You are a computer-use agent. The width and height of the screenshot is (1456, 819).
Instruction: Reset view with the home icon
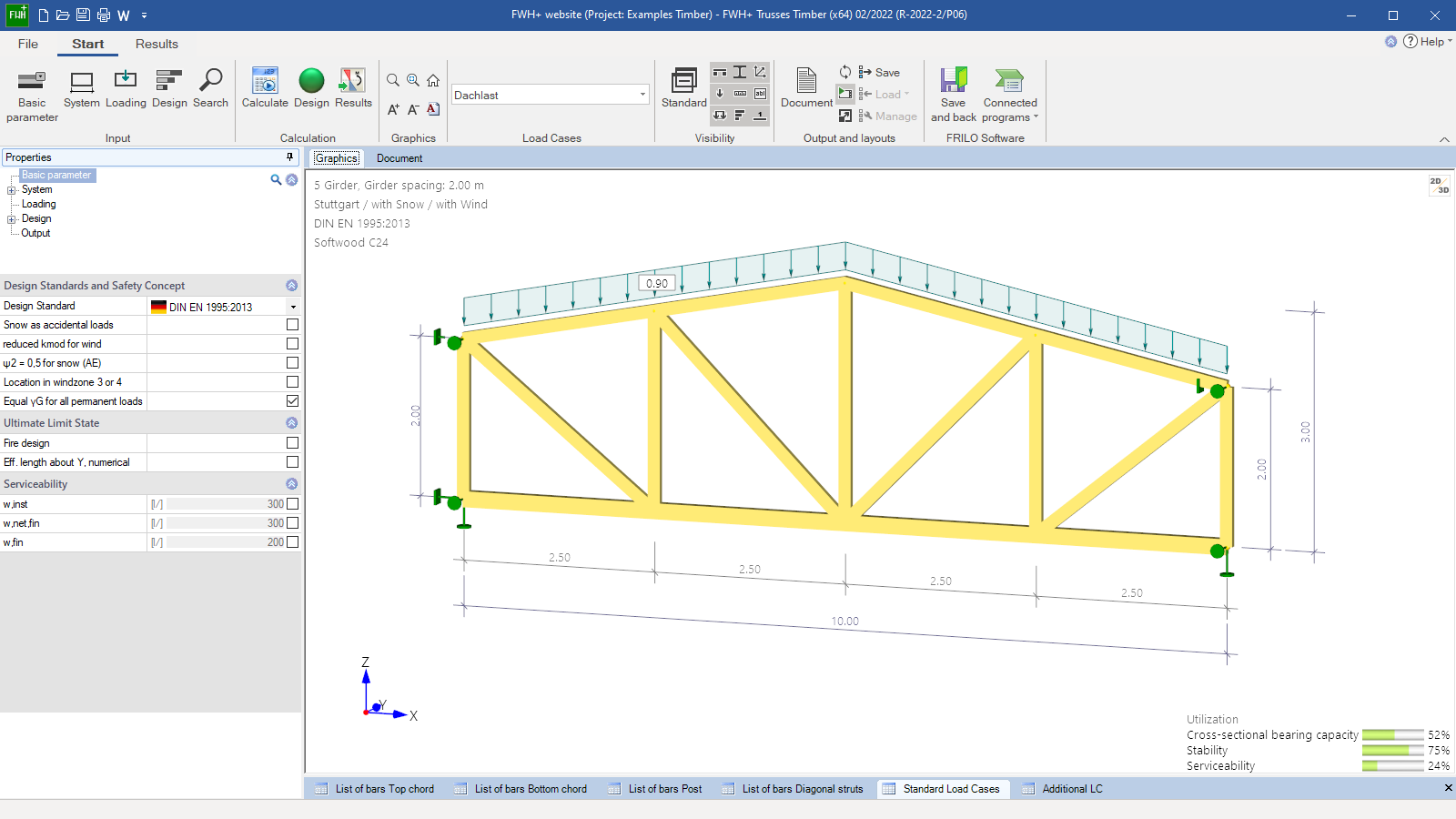[x=433, y=80]
